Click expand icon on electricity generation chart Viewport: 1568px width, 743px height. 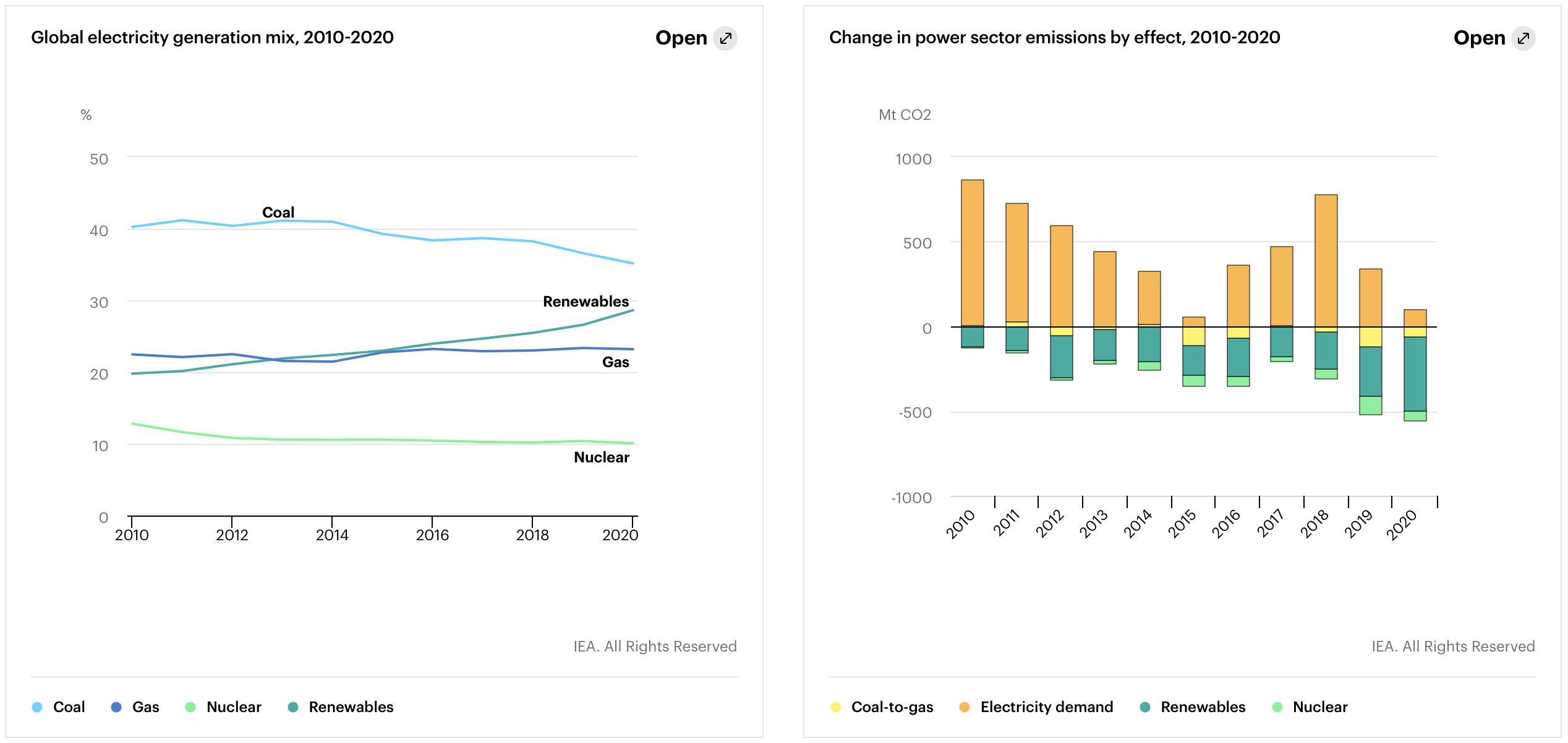[x=725, y=38]
